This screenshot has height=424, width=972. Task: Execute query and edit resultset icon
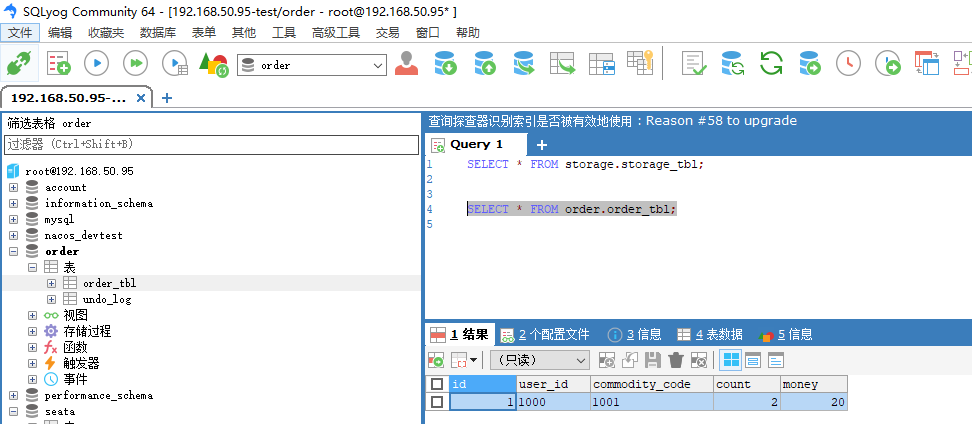174,63
